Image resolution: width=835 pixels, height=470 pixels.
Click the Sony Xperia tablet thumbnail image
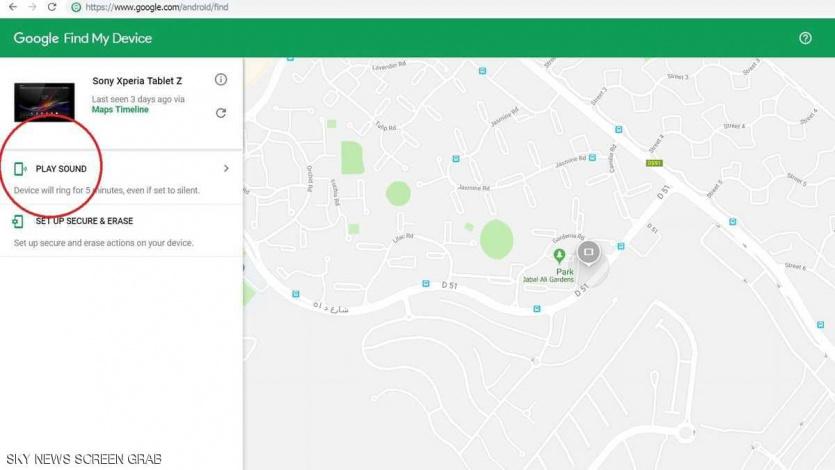(x=44, y=100)
